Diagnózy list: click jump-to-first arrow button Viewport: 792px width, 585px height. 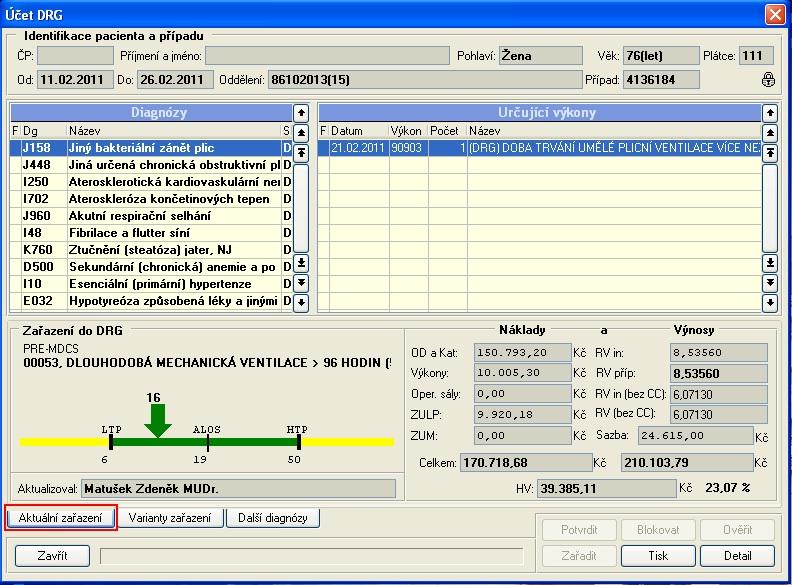tap(301, 152)
